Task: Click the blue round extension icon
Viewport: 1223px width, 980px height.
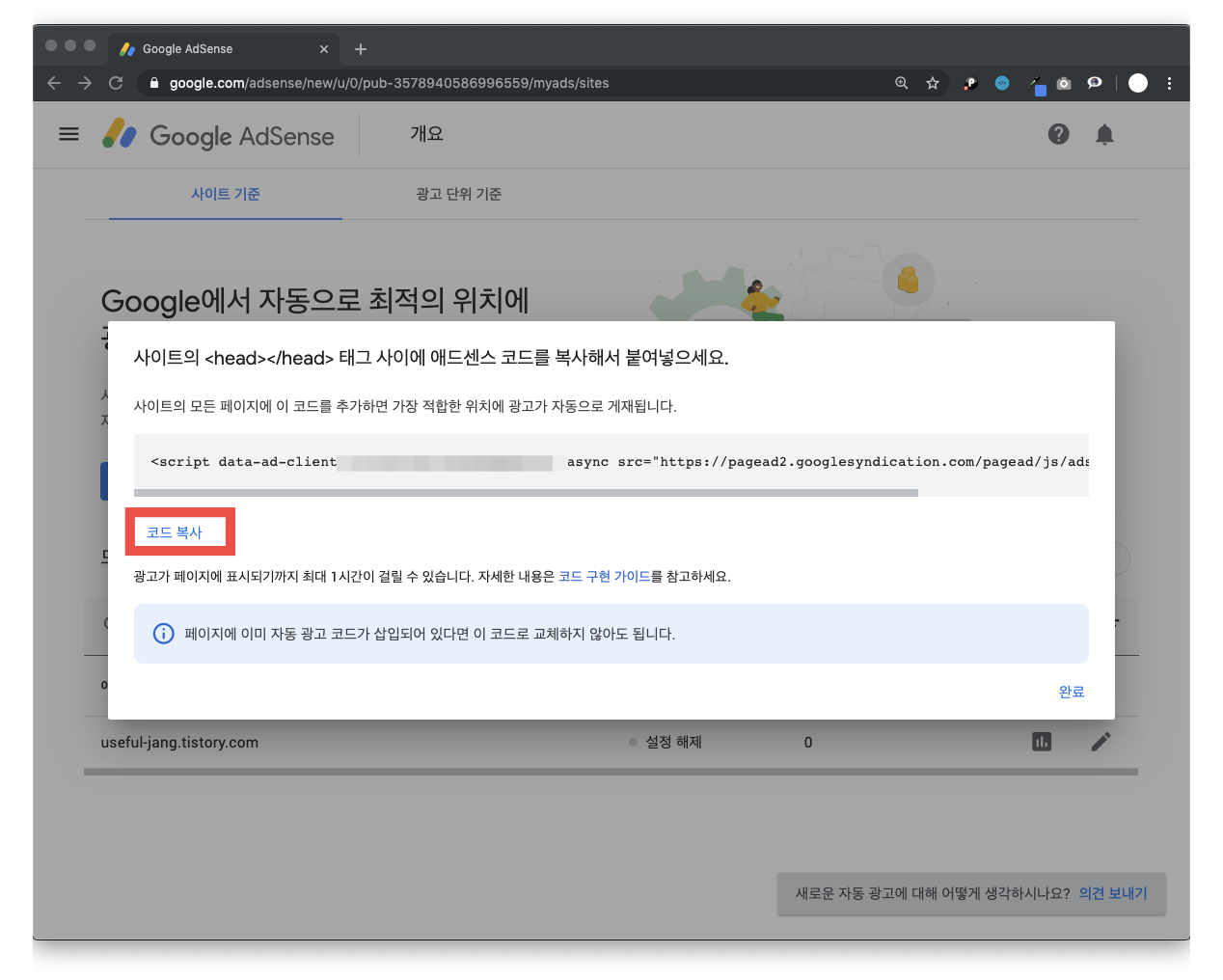Action: tap(1002, 83)
